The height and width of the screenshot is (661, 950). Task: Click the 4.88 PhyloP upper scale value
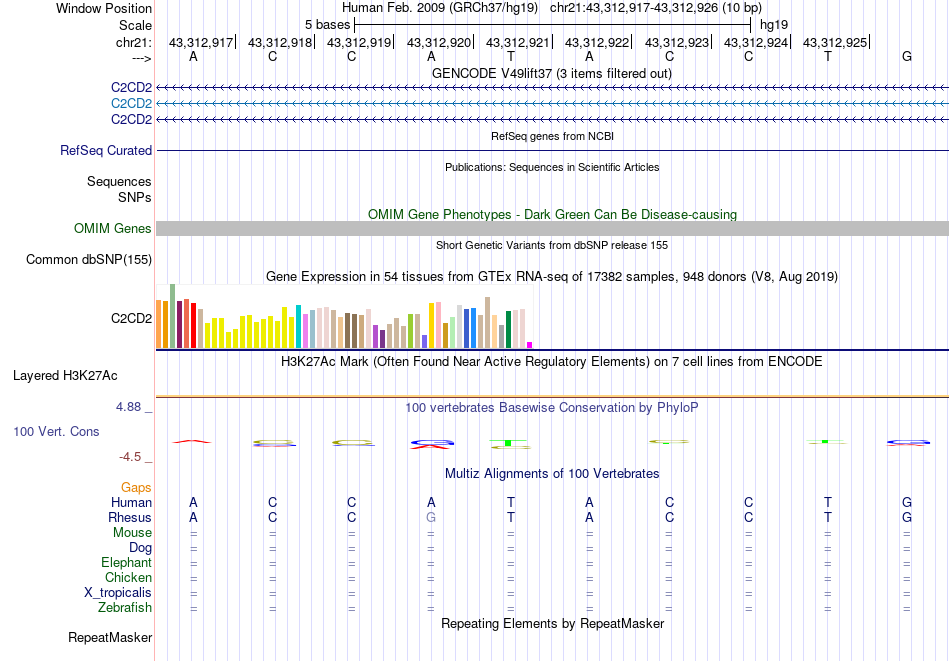click(x=129, y=407)
